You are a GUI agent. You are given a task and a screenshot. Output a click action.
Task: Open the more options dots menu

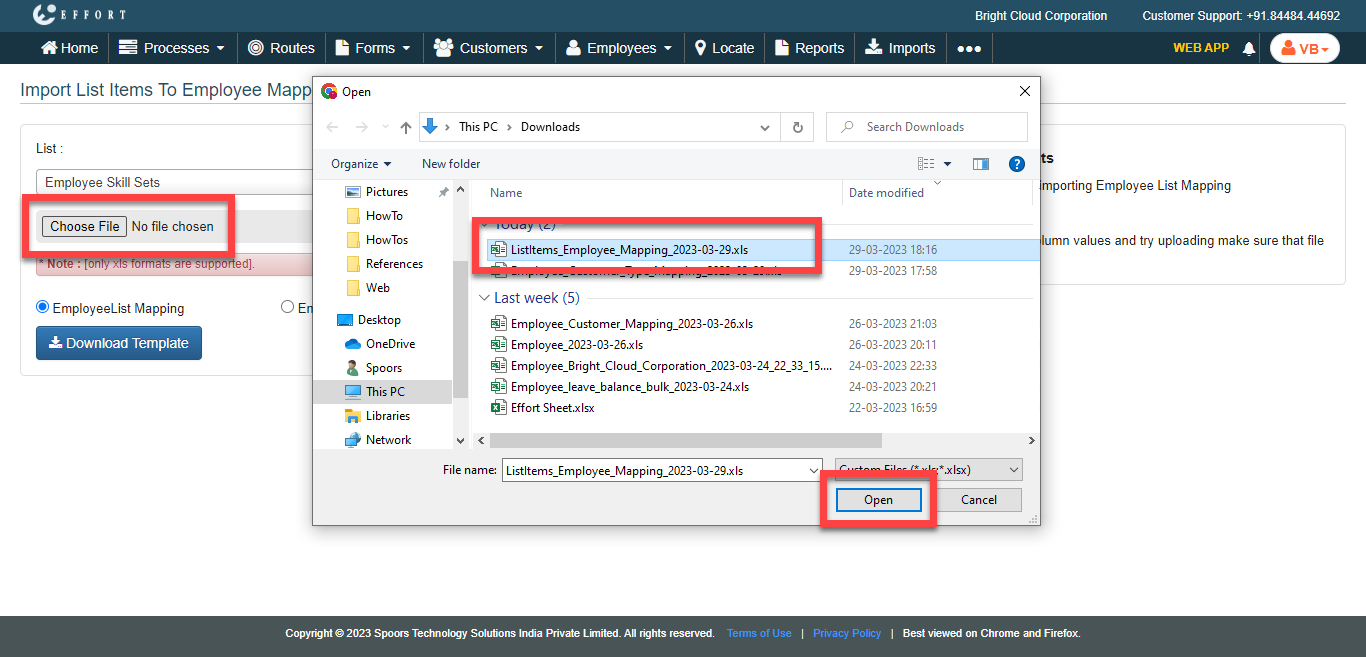tap(968, 48)
